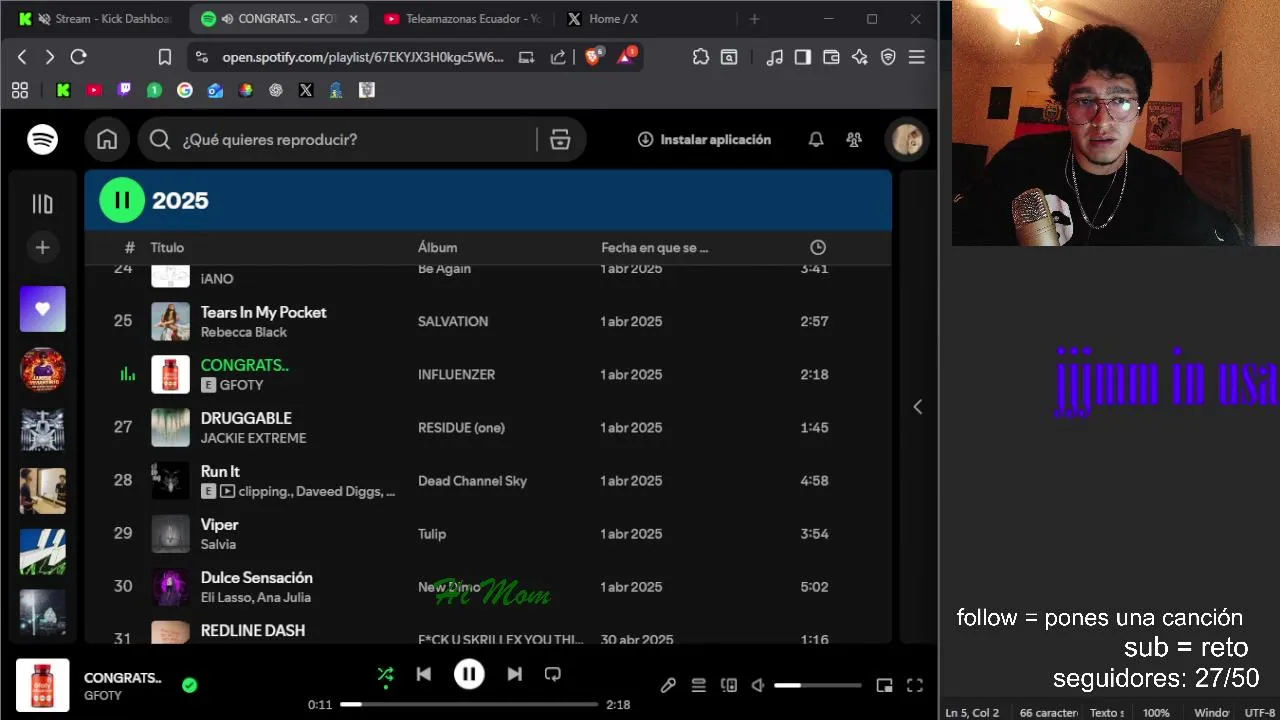Image resolution: width=1280 pixels, height=720 pixels.
Task: Bookmark this page with the bookmark icon
Action: click(165, 57)
